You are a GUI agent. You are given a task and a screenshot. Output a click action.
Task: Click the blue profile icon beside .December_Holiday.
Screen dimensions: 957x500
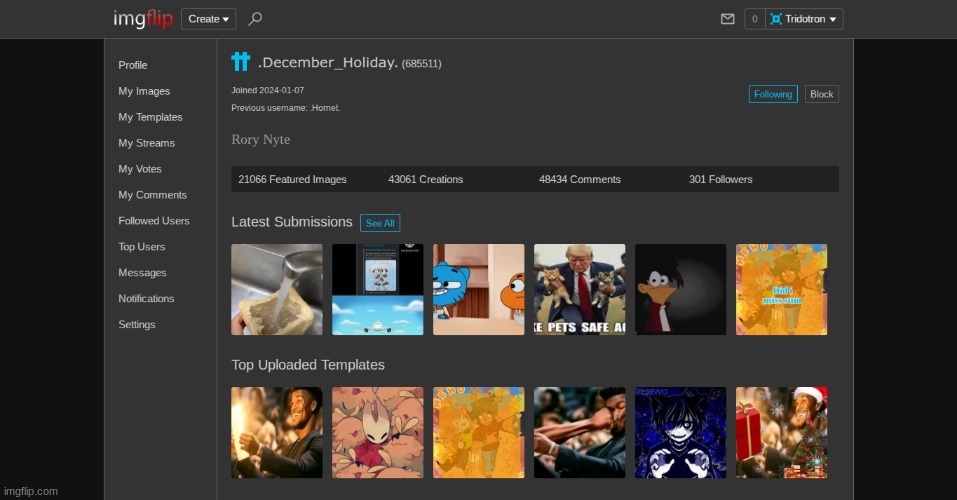[240, 62]
